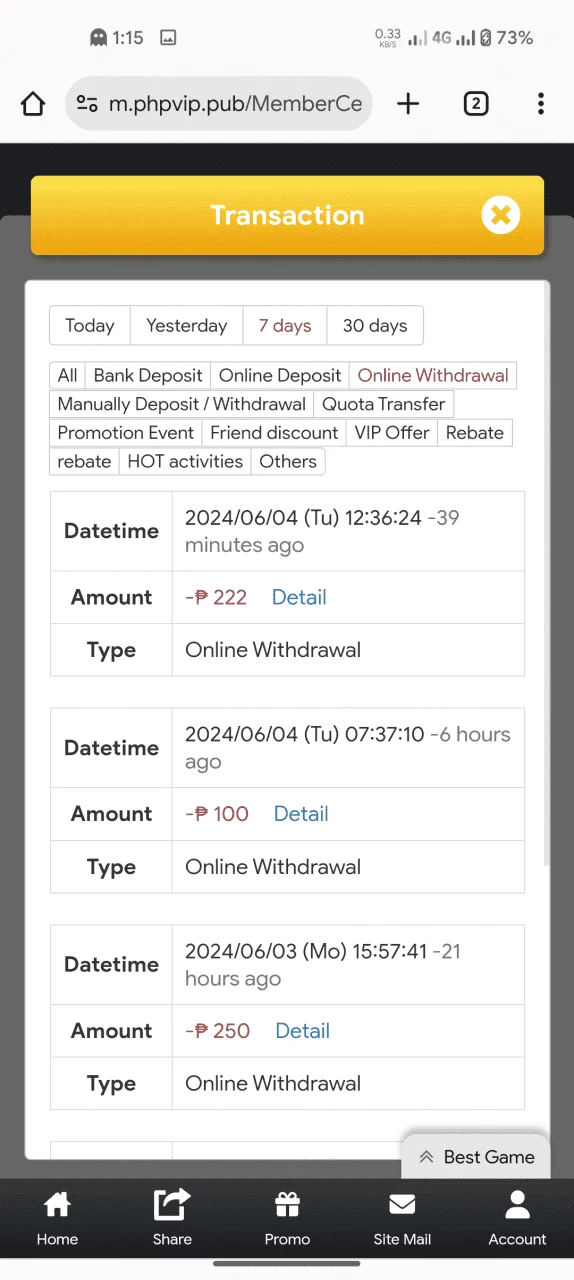Open the Share icon in bottom bar
The height and width of the screenshot is (1280, 574).
tap(172, 1219)
